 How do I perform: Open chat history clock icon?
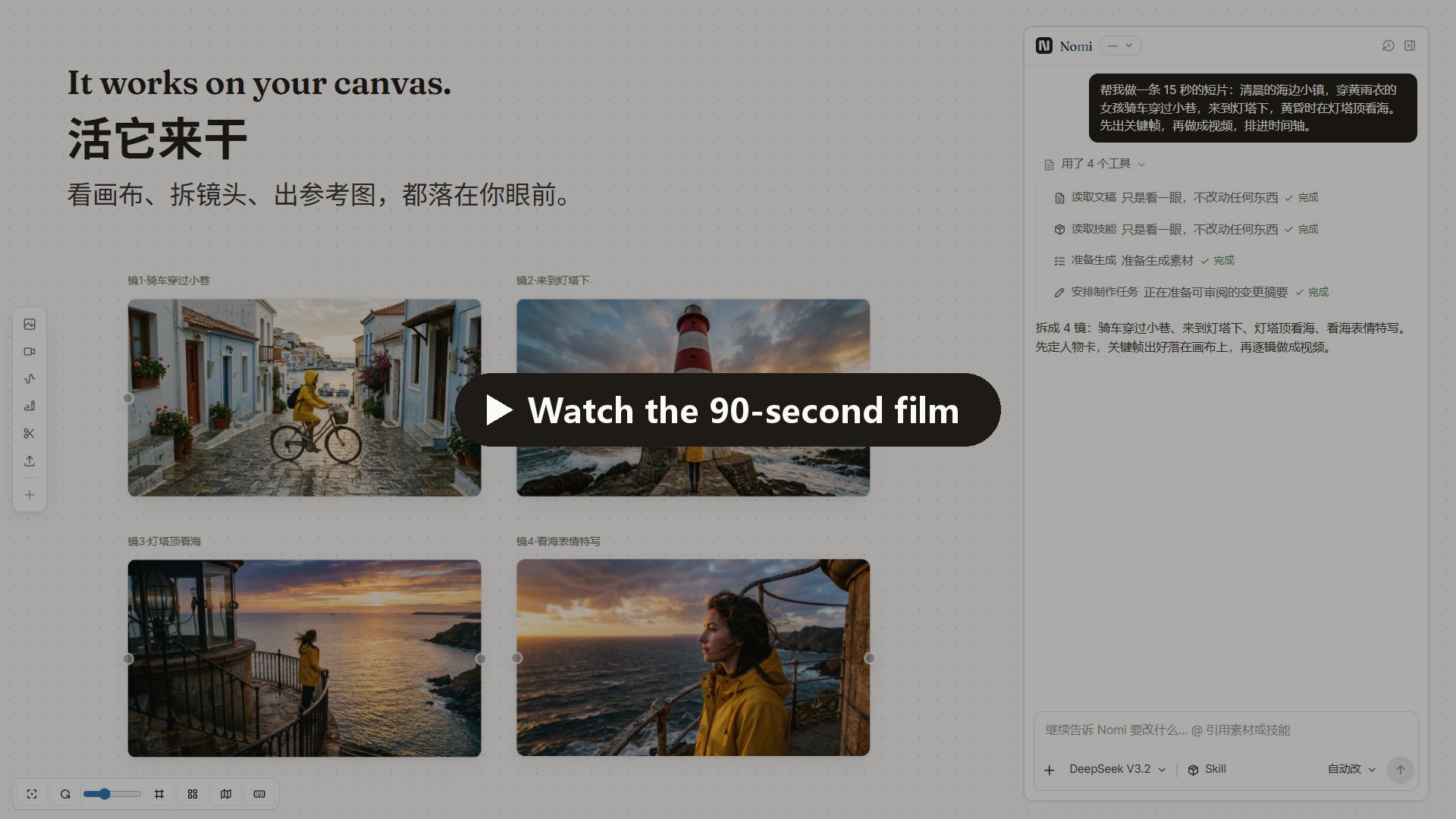point(1389,45)
